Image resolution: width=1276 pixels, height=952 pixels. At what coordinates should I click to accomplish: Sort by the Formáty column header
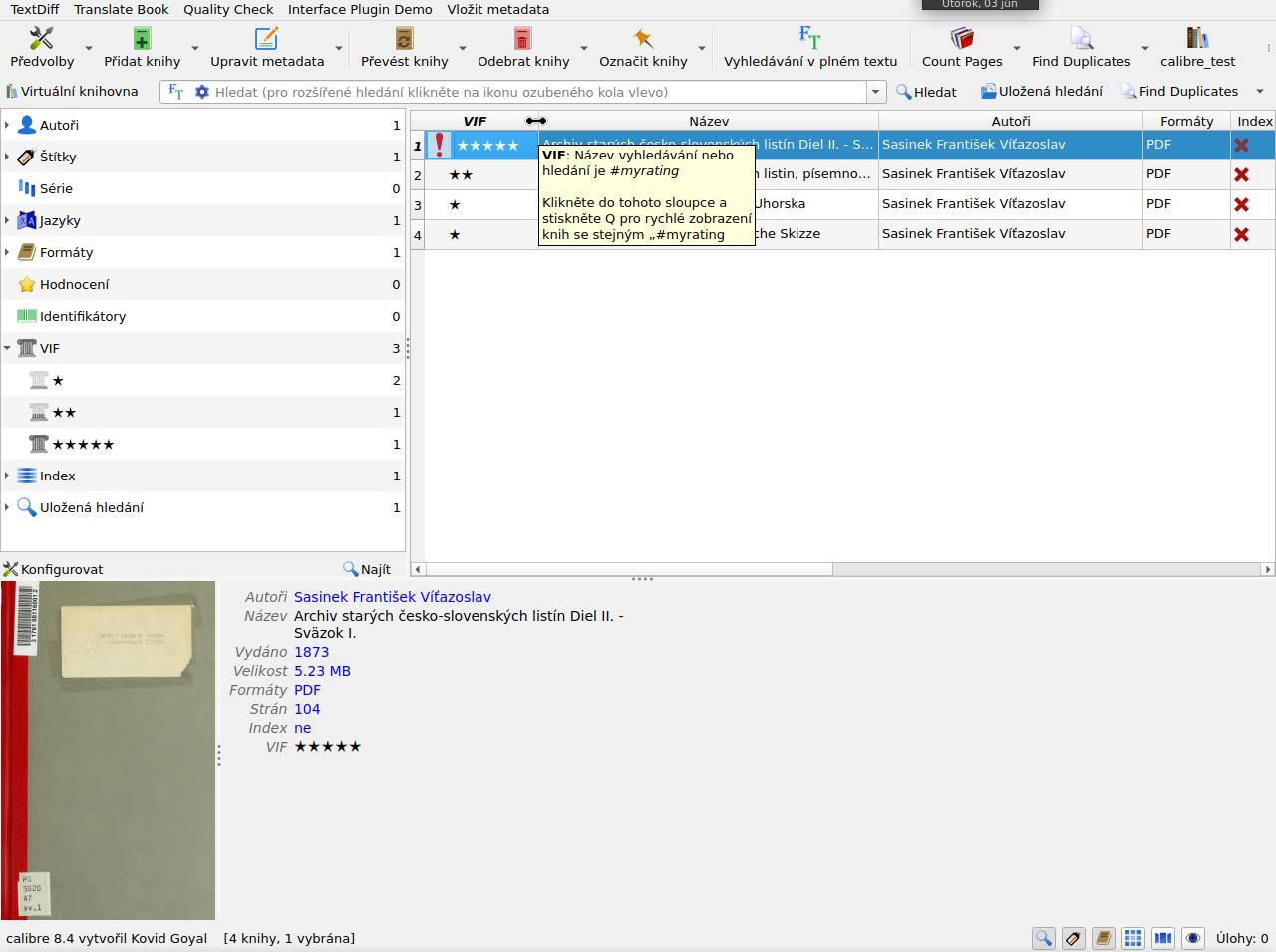click(1186, 121)
